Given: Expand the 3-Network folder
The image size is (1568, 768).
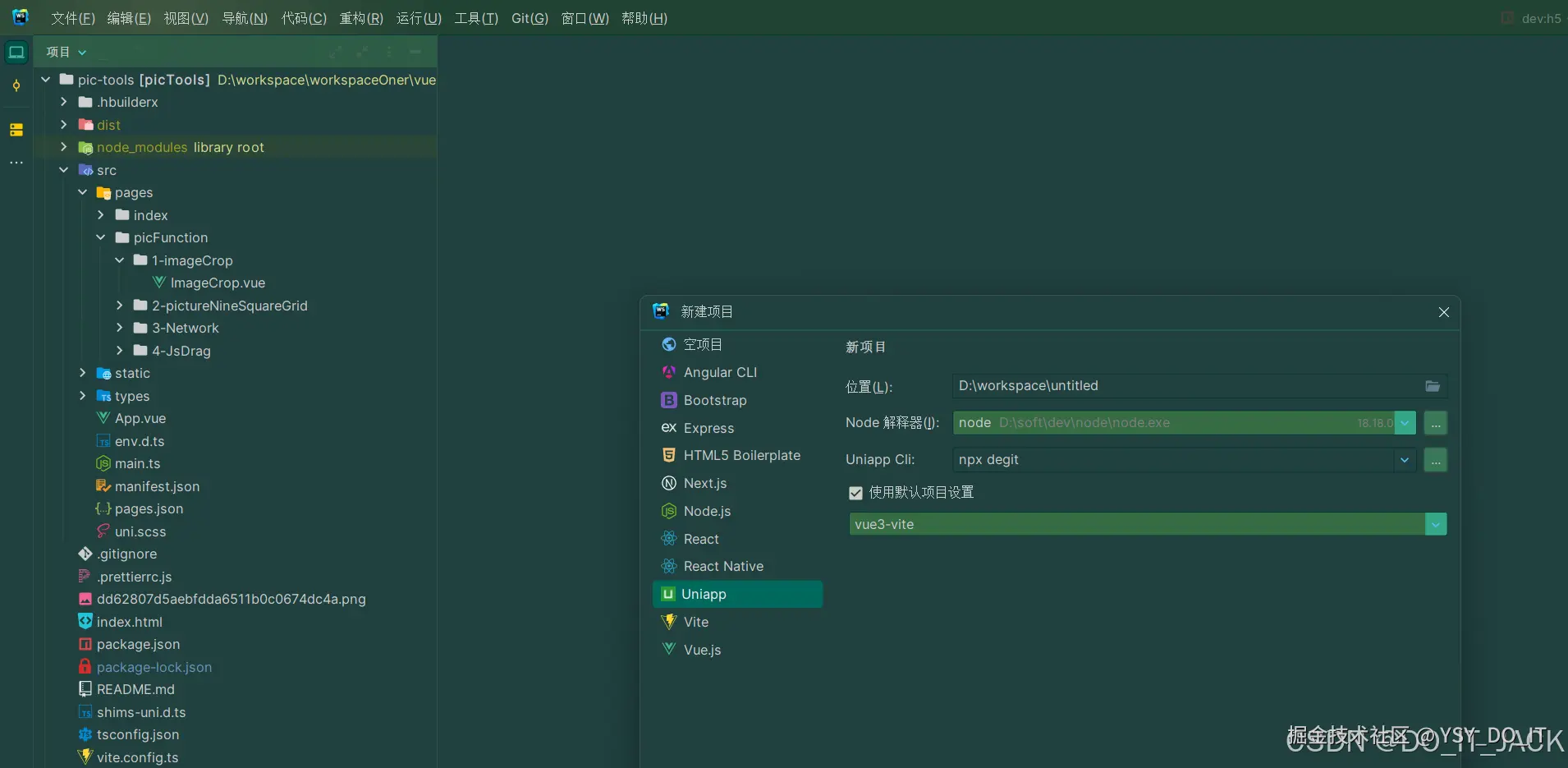Looking at the screenshot, I should tap(120, 328).
